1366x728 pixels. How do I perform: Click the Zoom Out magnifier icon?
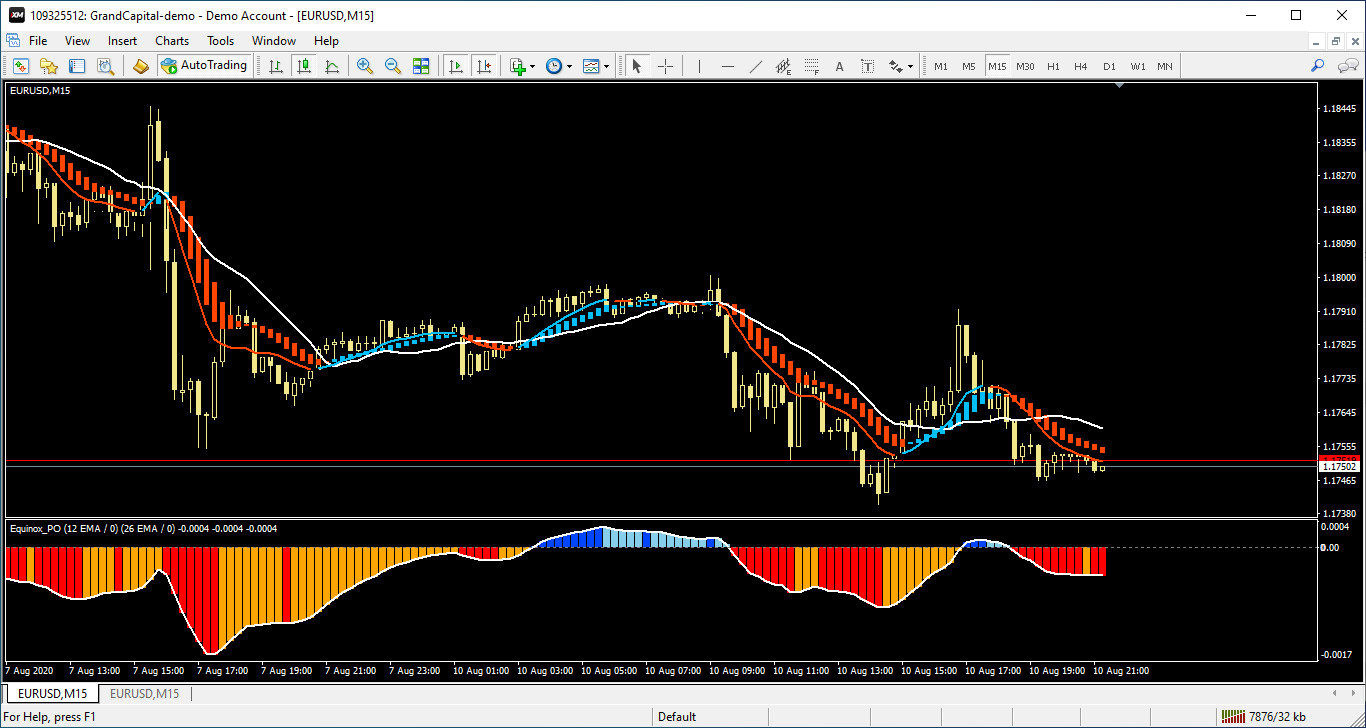click(393, 66)
